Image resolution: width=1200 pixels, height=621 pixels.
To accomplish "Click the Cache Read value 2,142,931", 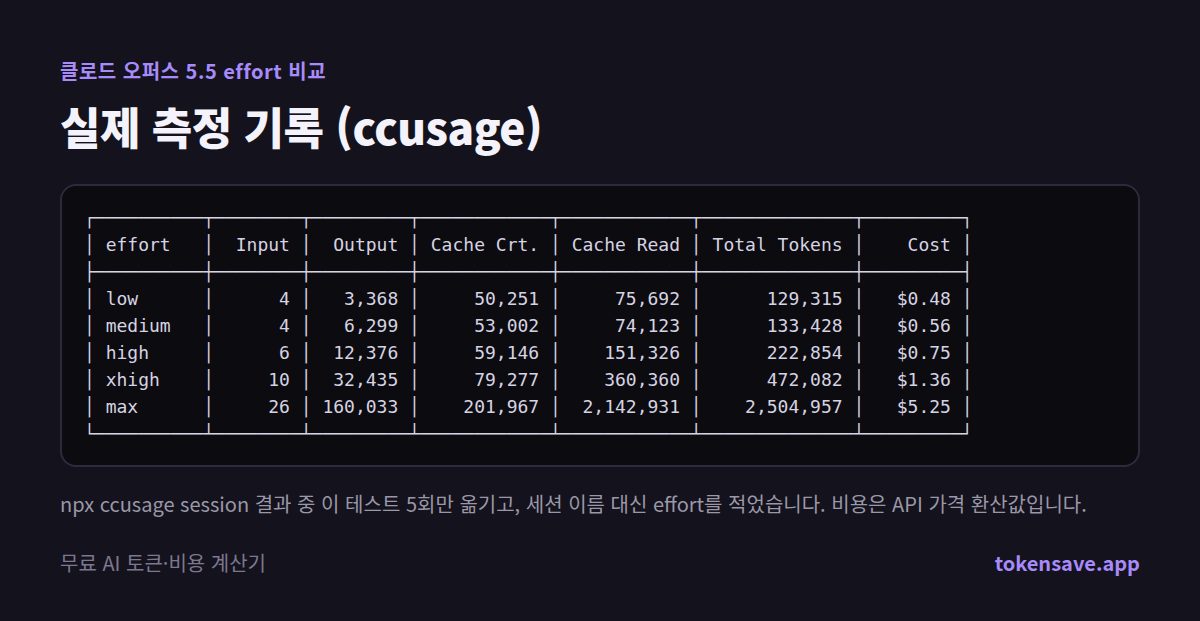I will coord(631,407).
